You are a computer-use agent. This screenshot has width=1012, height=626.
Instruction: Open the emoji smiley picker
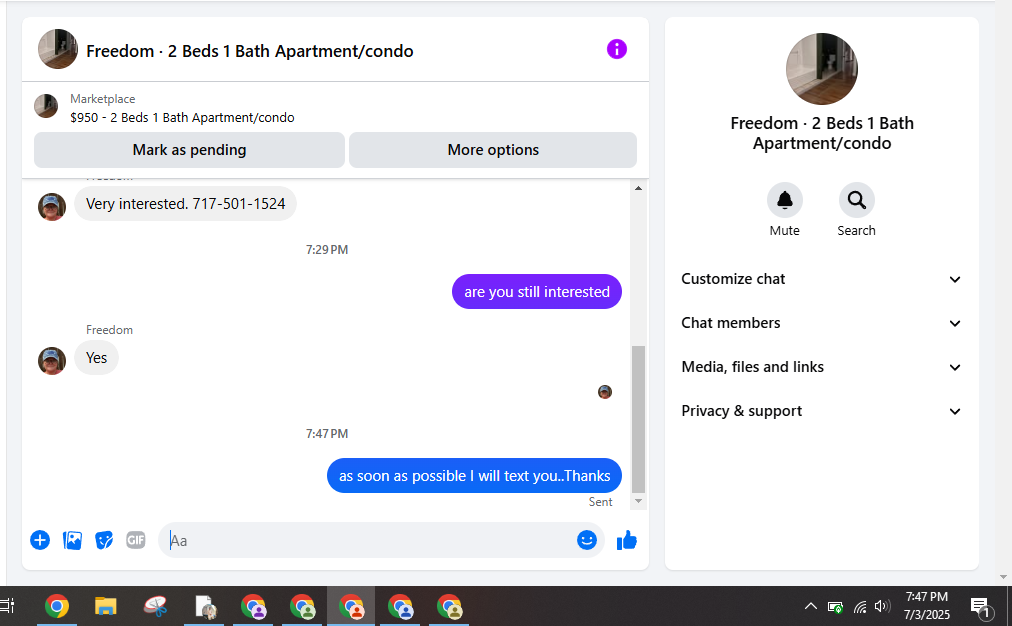coord(587,540)
